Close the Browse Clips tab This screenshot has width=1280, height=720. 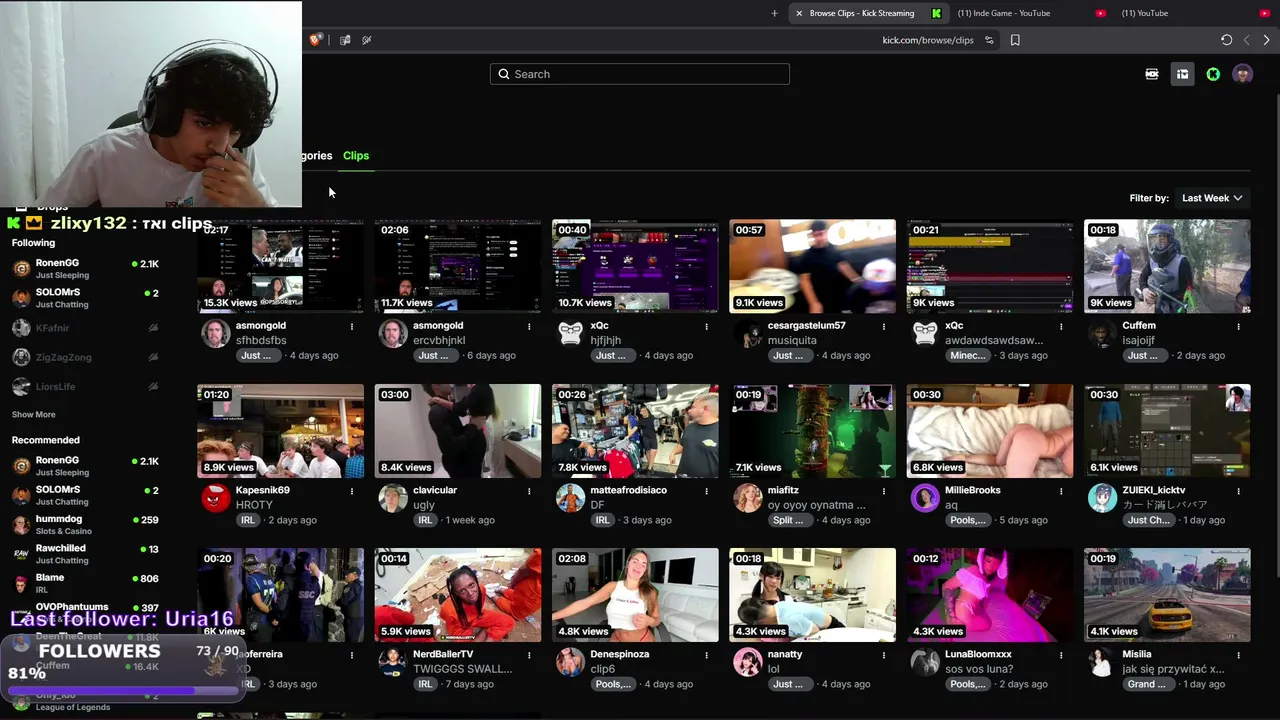click(799, 13)
